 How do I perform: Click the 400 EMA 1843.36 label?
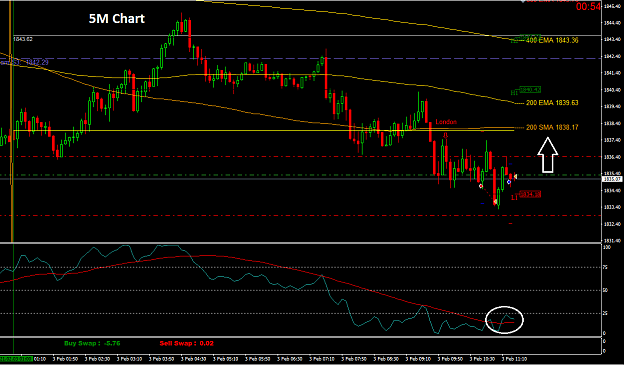pyautogui.click(x=552, y=40)
